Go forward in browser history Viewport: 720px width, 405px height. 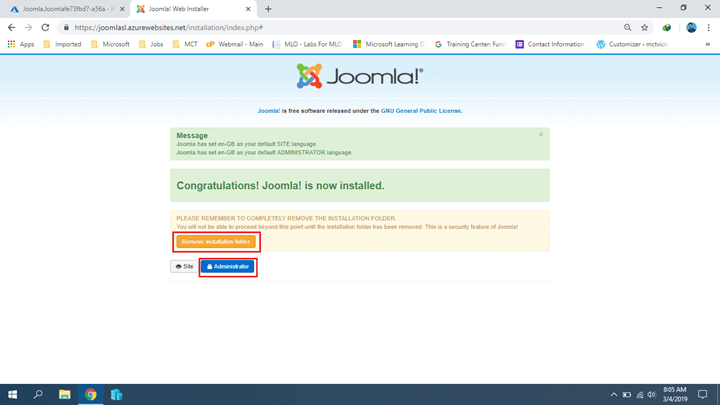28,28
